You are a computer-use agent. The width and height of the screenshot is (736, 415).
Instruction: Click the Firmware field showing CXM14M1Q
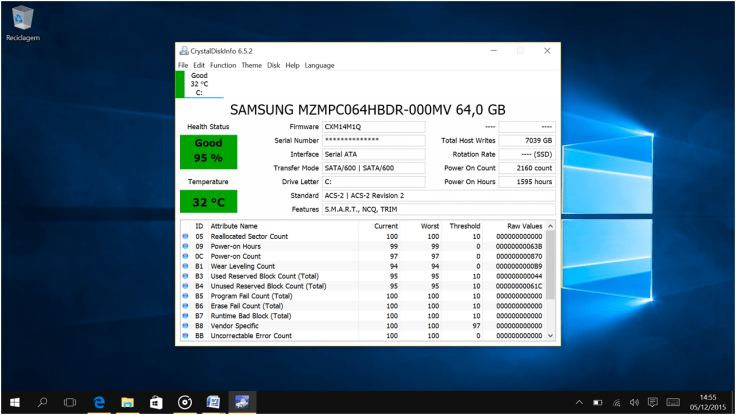372,127
